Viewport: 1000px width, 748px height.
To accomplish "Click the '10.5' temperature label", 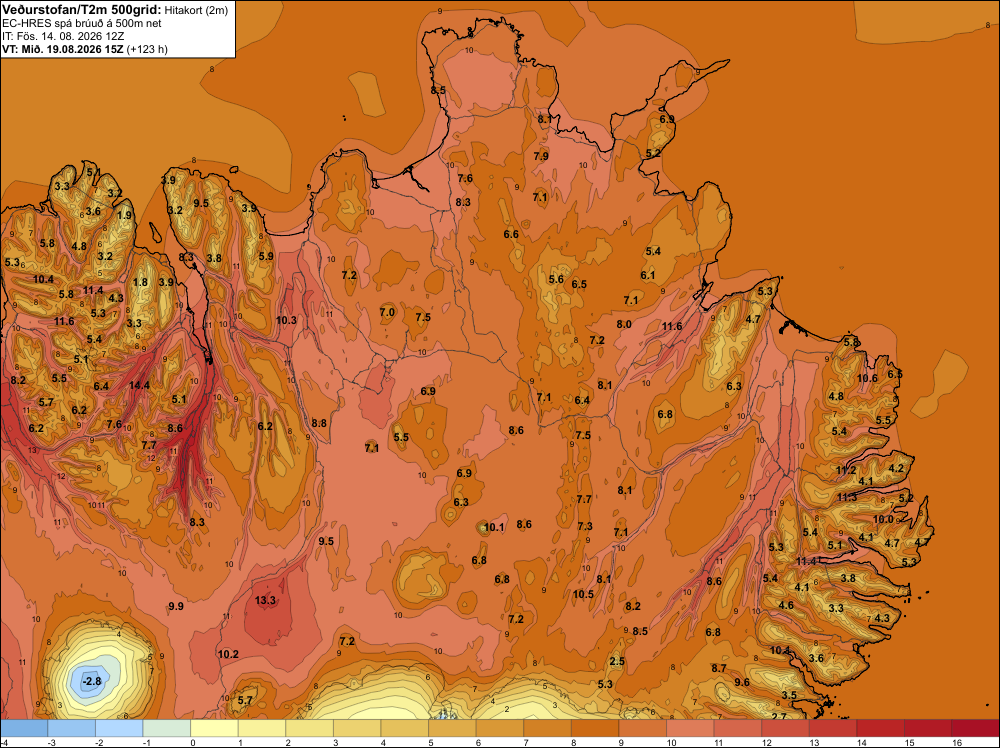I will click(583, 594).
